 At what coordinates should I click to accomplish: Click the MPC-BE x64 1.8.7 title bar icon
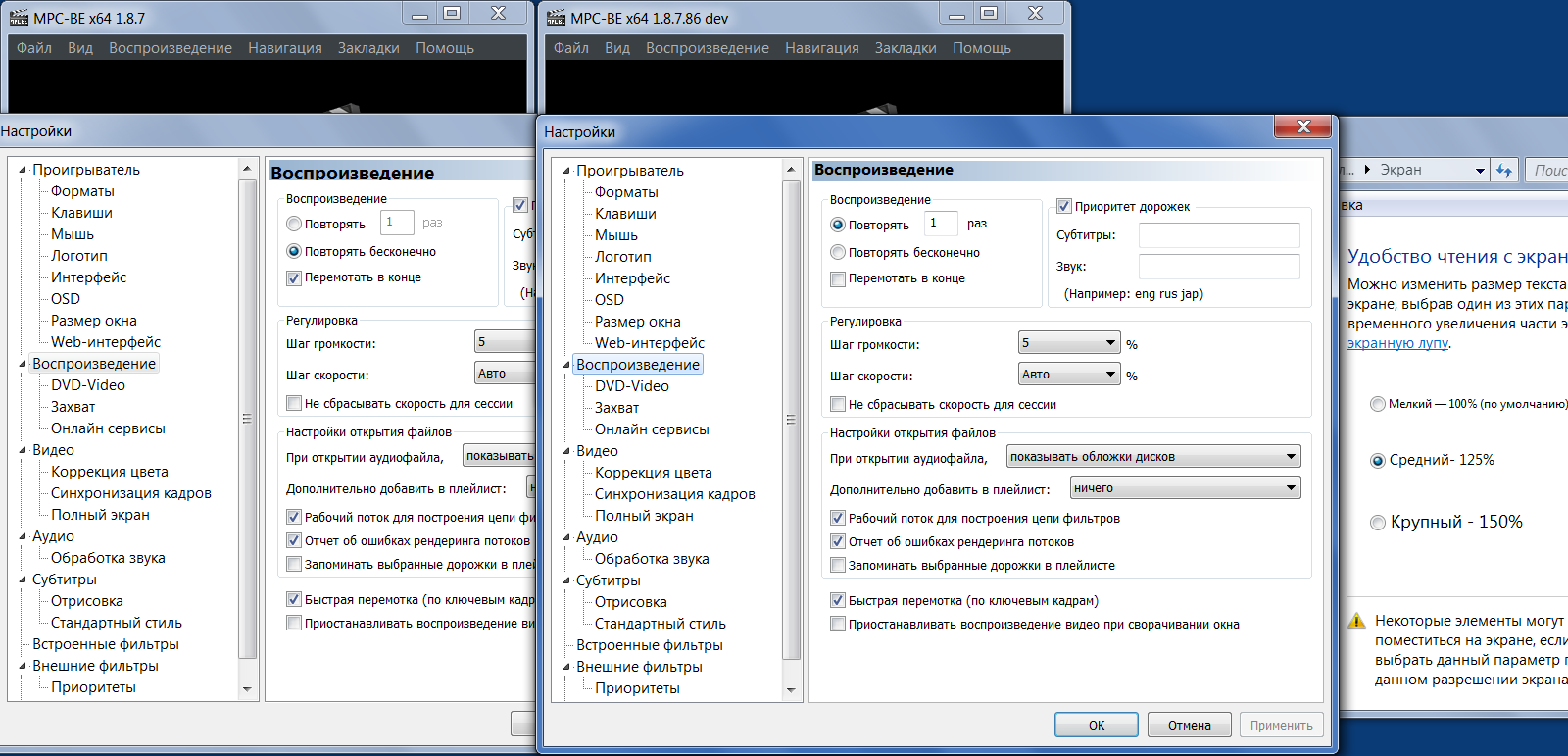pyautogui.click(x=19, y=18)
